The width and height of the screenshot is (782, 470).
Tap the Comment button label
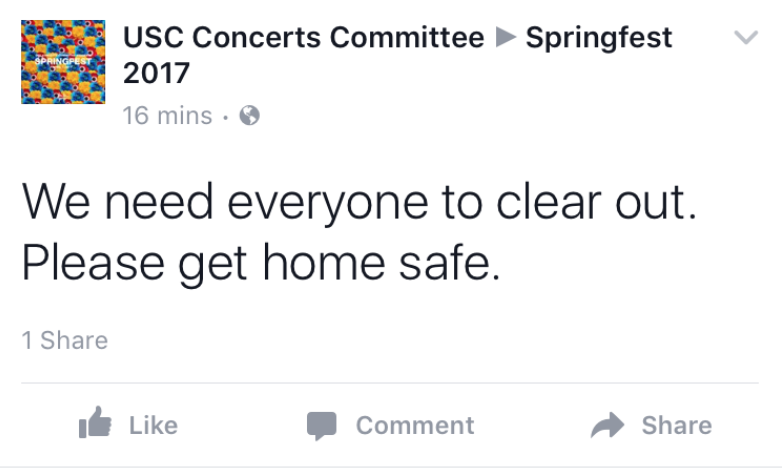[415, 426]
